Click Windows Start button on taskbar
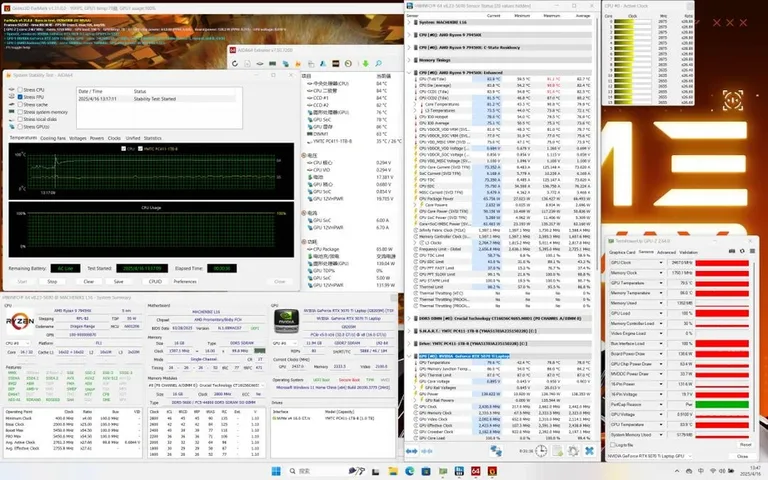 [x=276, y=471]
